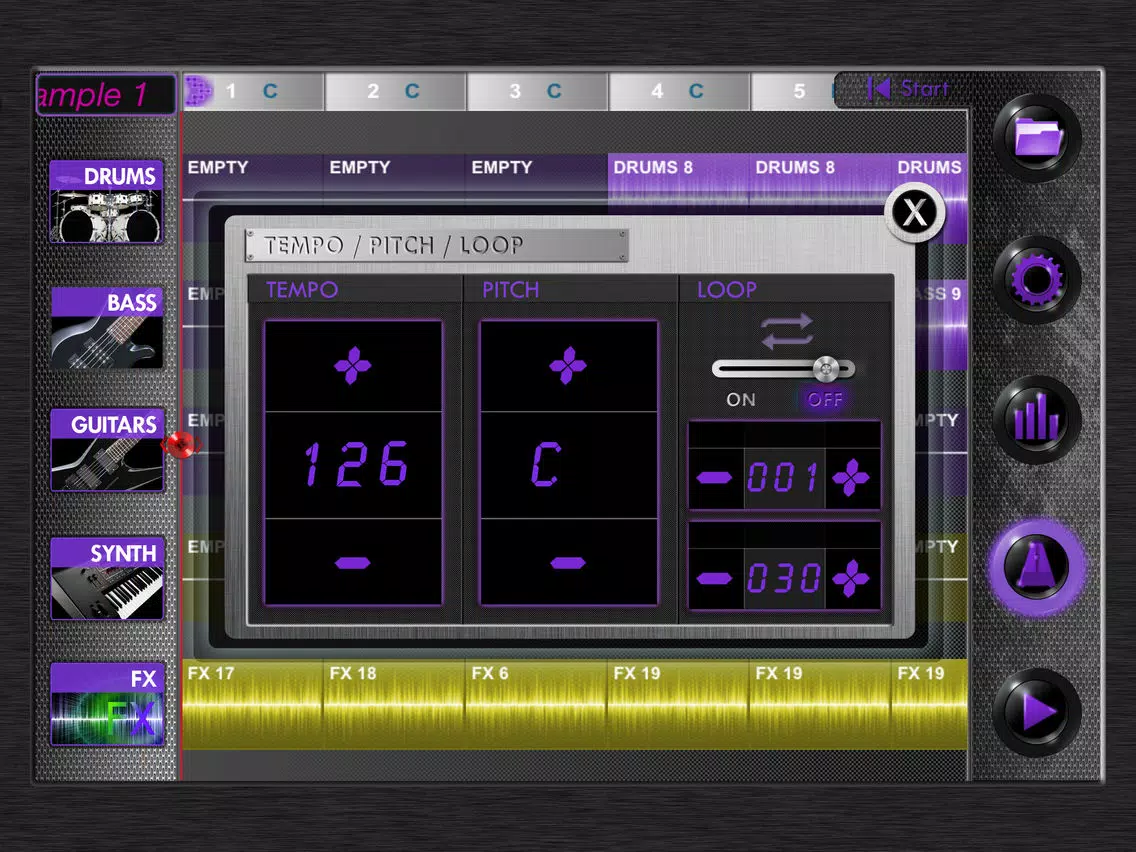Select the FX 18 clip
1136x852 pixels.
[x=393, y=704]
